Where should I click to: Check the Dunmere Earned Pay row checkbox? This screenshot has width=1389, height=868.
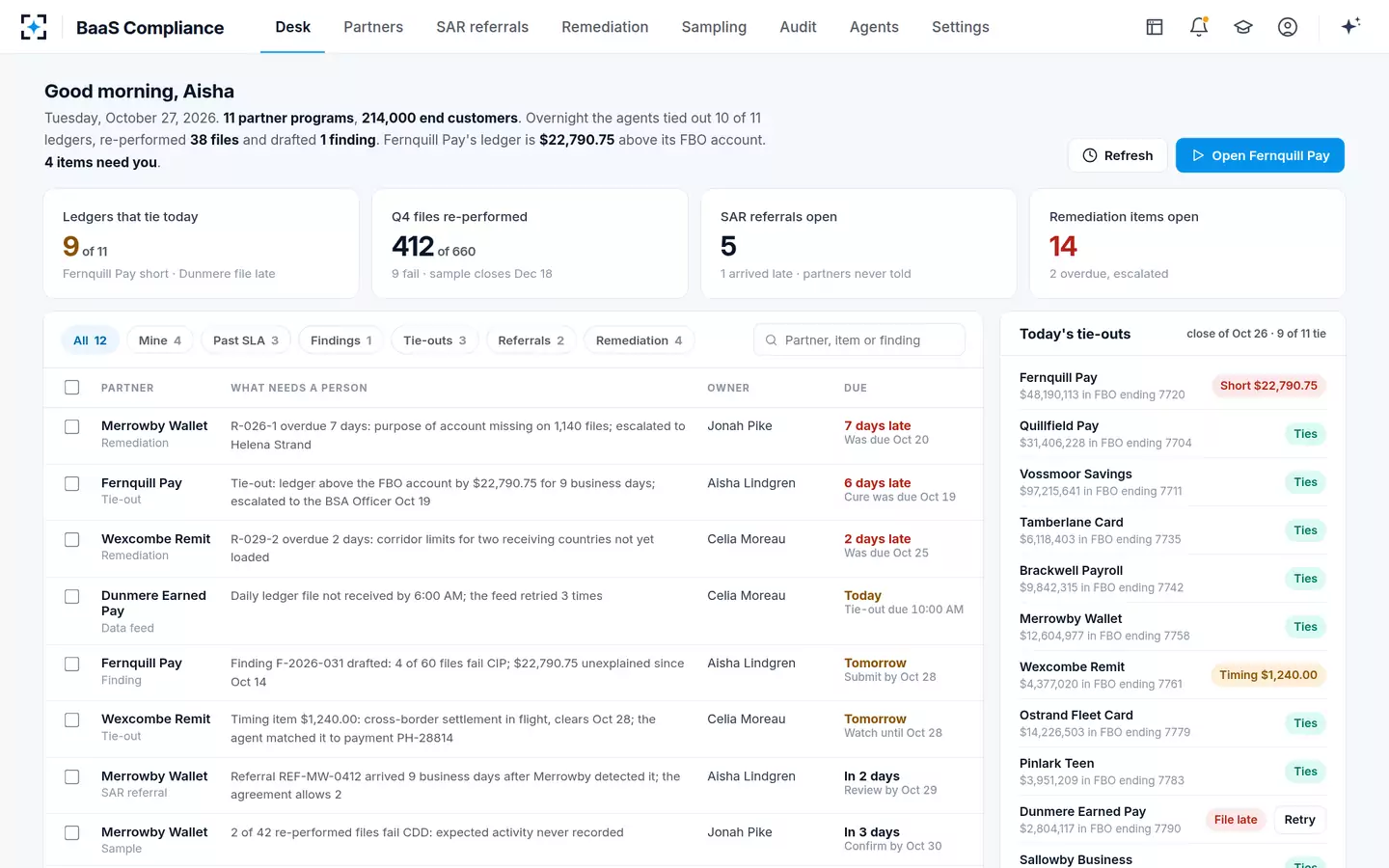point(71,596)
